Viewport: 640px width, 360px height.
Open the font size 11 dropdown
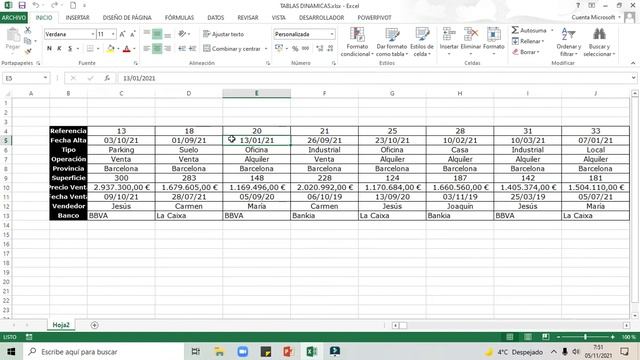tap(113, 34)
